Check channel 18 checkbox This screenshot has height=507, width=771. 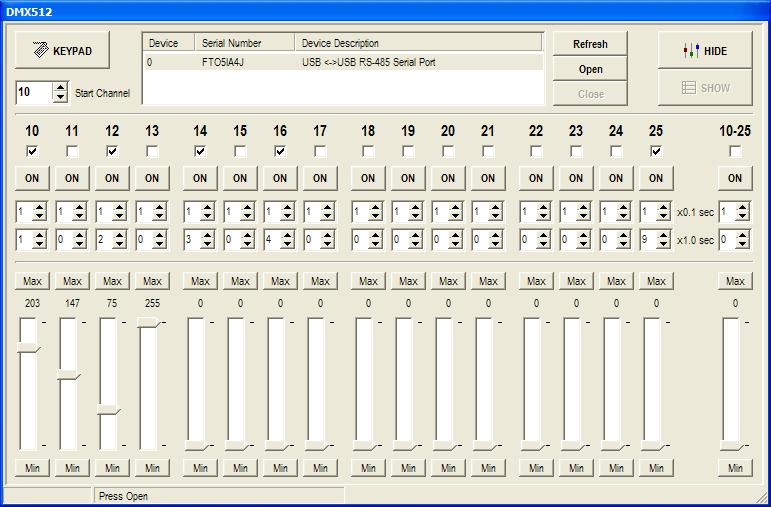coord(368,151)
